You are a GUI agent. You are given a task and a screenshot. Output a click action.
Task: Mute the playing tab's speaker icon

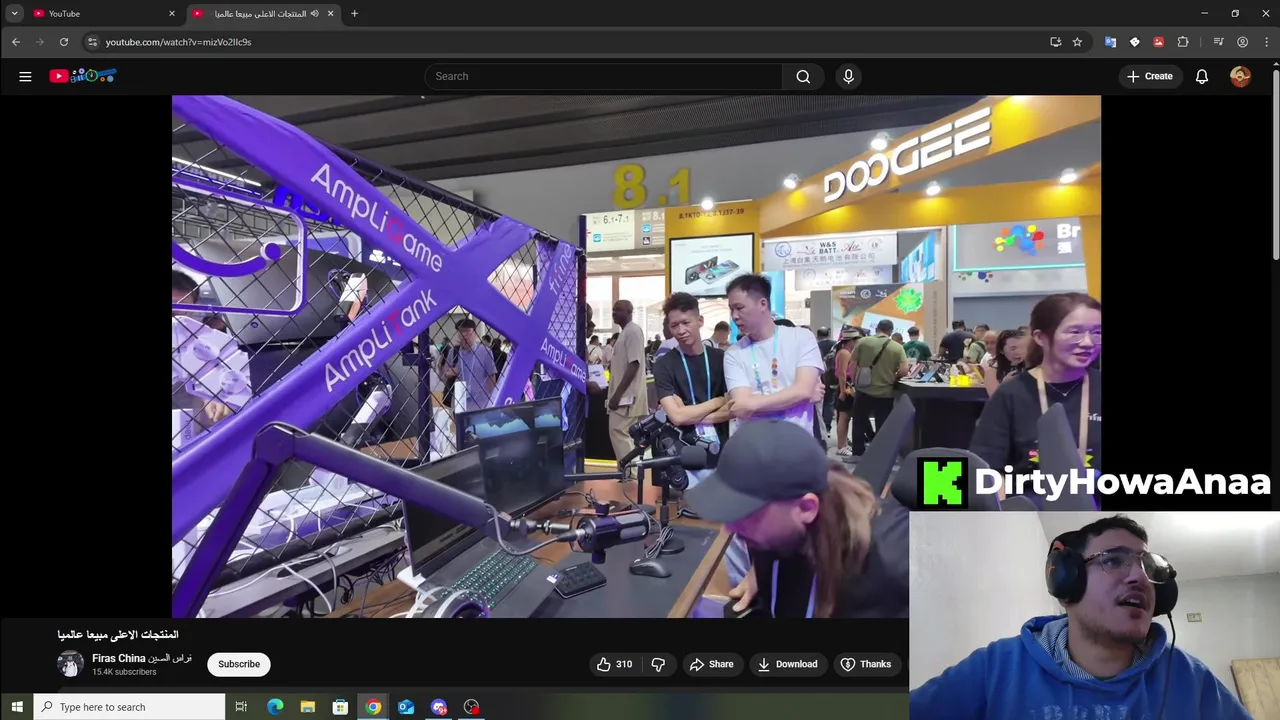coord(314,13)
